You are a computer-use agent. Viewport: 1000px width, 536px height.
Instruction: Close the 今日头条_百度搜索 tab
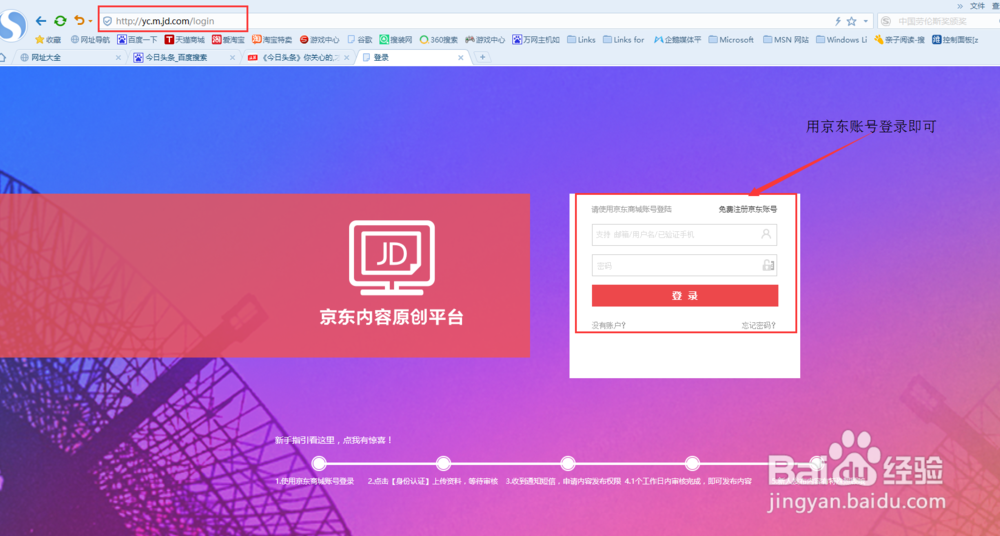pos(232,57)
